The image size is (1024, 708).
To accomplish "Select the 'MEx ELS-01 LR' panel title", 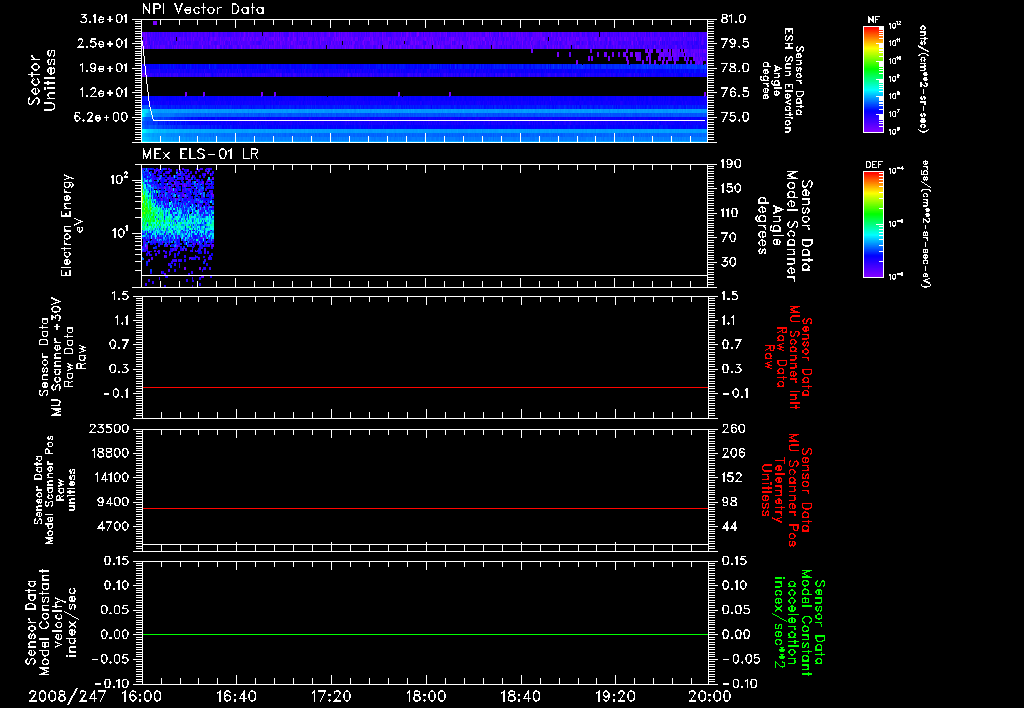I will [200, 154].
